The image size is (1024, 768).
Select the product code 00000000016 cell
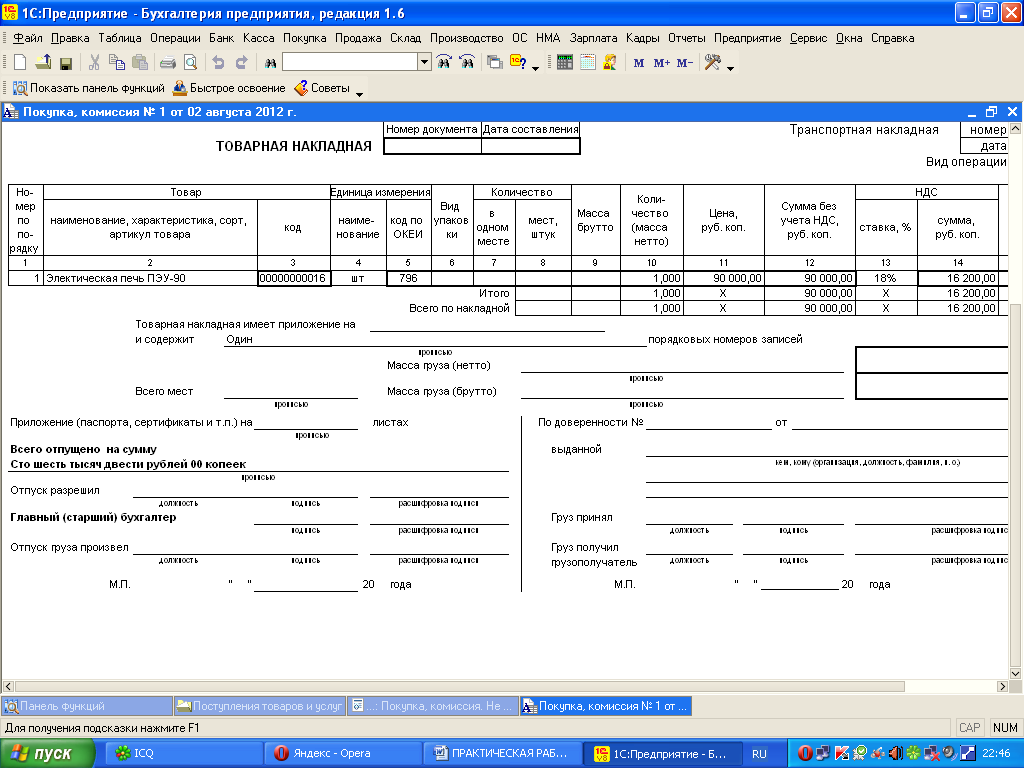pyautogui.click(x=294, y=278)
